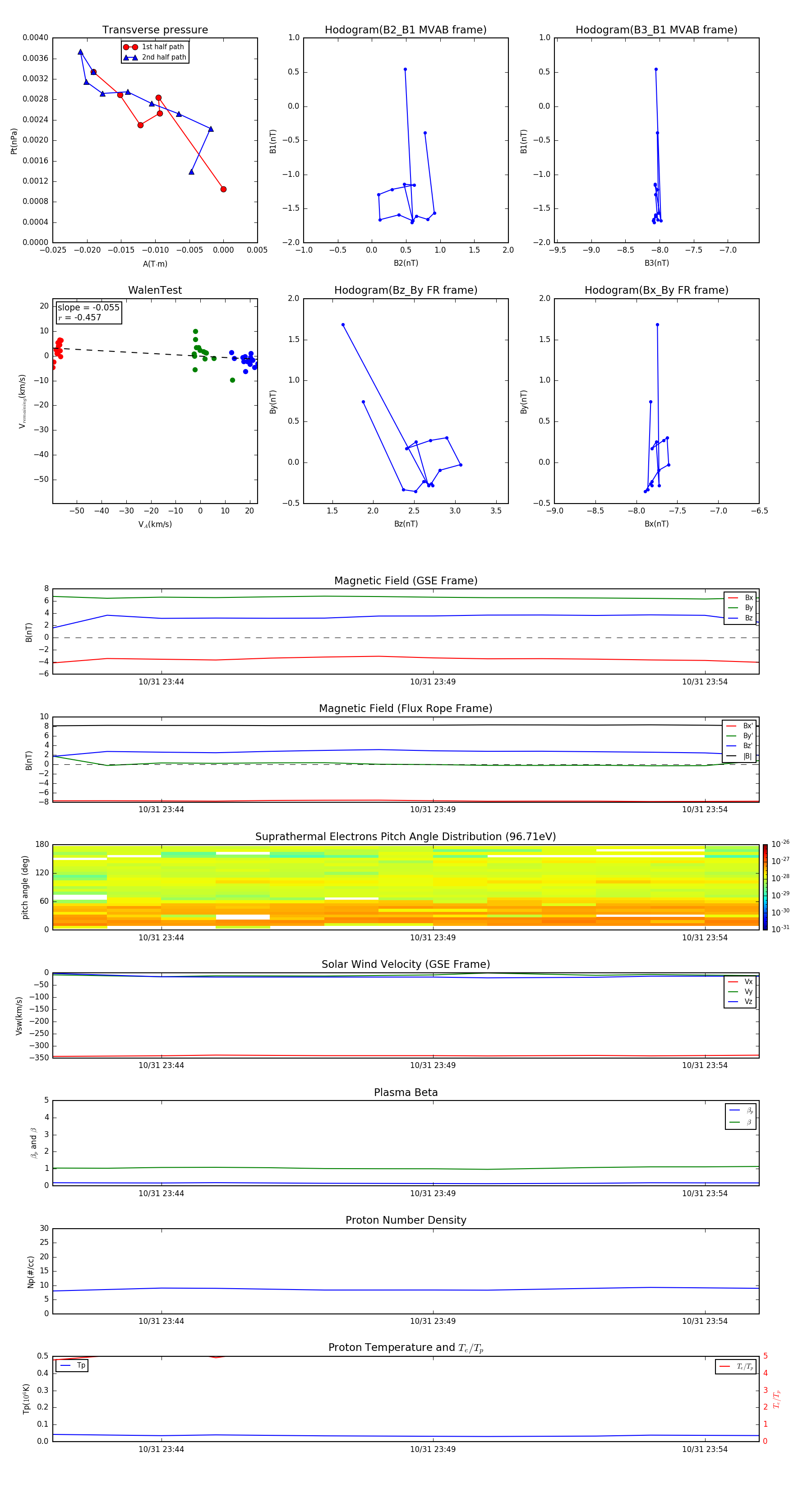Click topmost point in B2_B1 hodogram

(405, 69)
